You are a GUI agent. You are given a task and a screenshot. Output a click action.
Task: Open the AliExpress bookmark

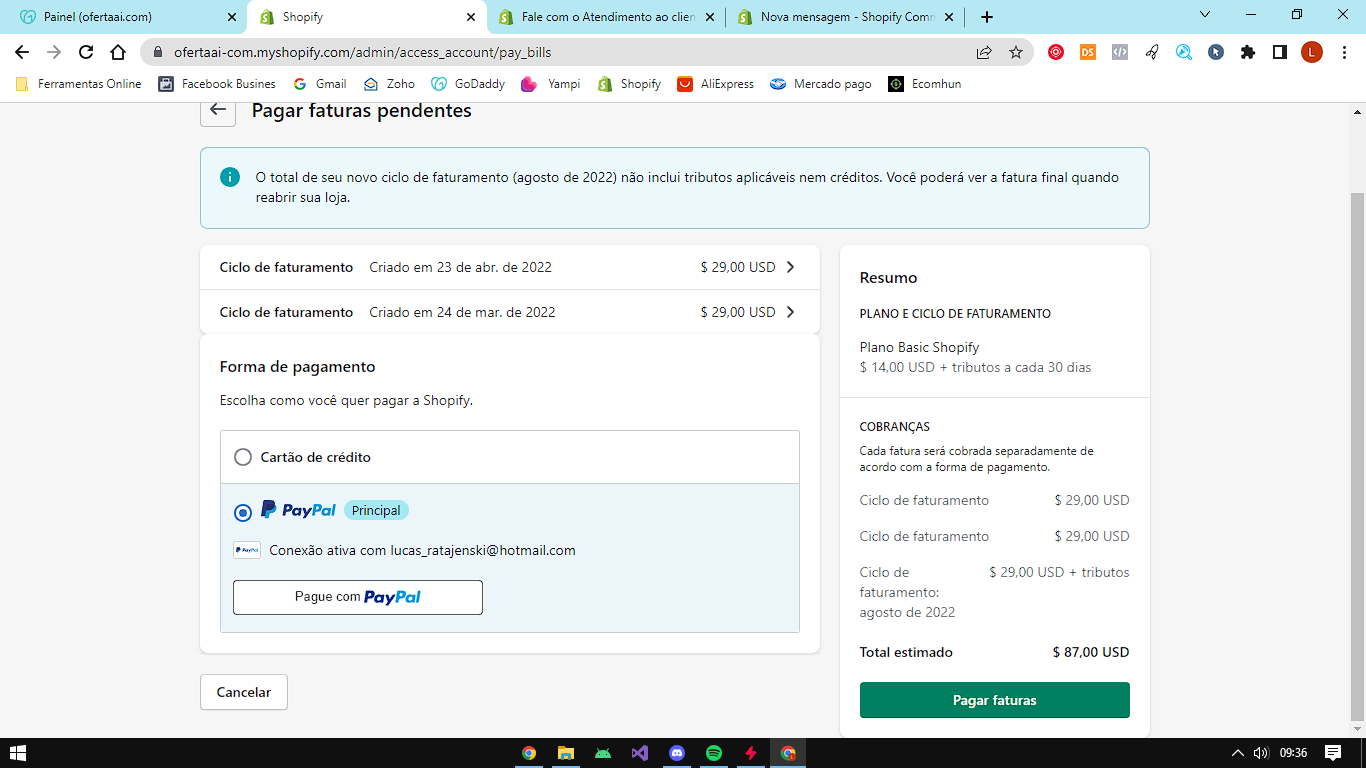coord(716,84)
